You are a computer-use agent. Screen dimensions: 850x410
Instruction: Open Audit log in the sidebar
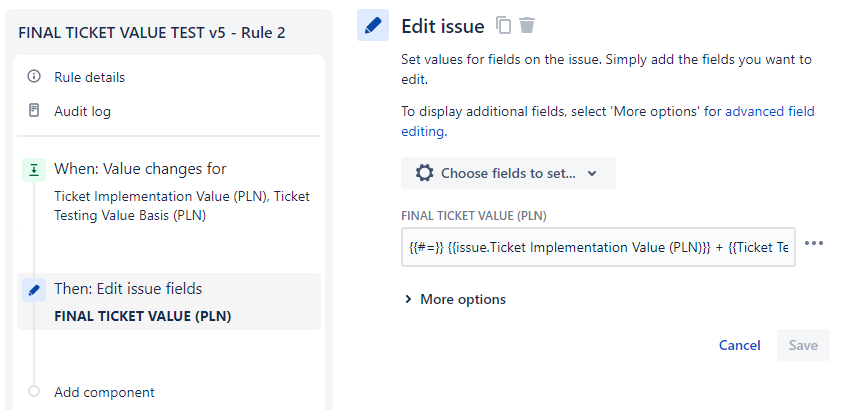[x=82, y=111]
